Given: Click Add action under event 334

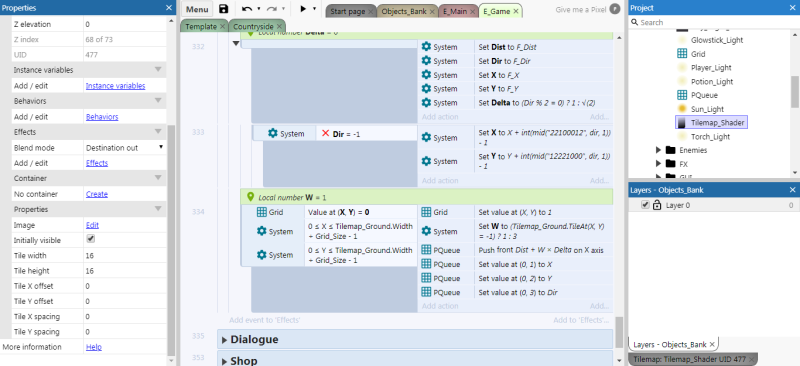Looking at the screenshot, I should click(440, 306).
